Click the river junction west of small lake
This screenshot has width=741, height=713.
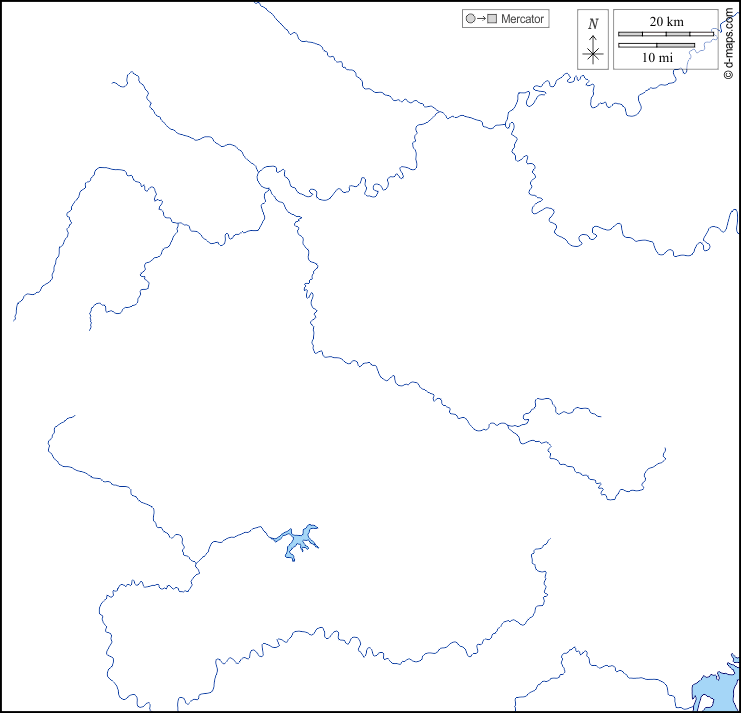[197, 565]
